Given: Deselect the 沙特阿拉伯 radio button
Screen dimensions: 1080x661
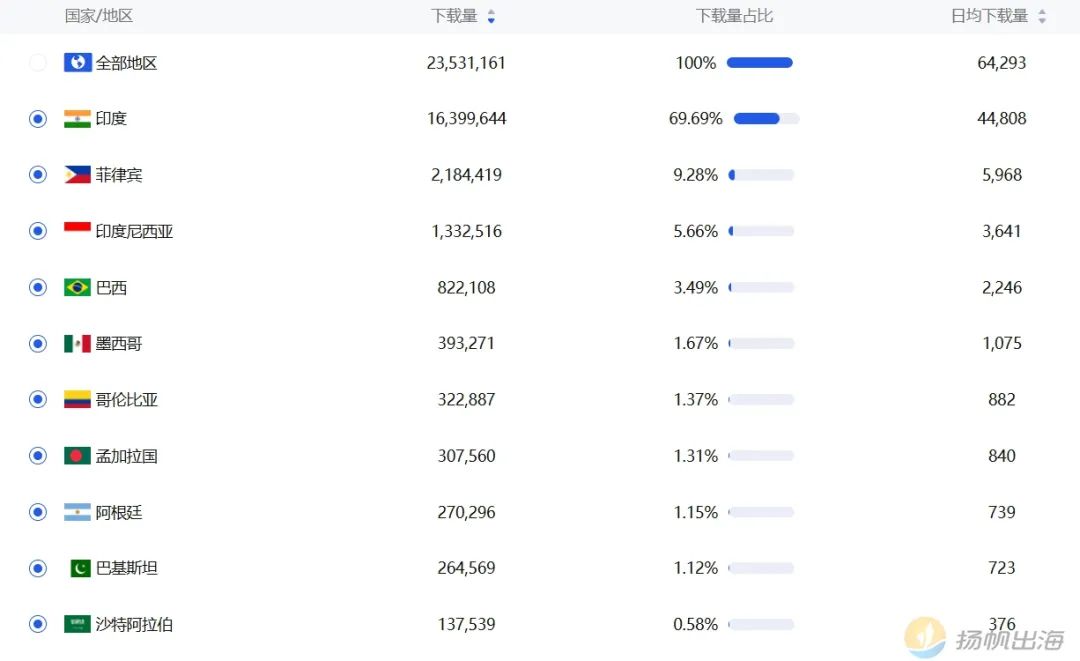Looking at the screenshot, I should [x=38, y=624].
